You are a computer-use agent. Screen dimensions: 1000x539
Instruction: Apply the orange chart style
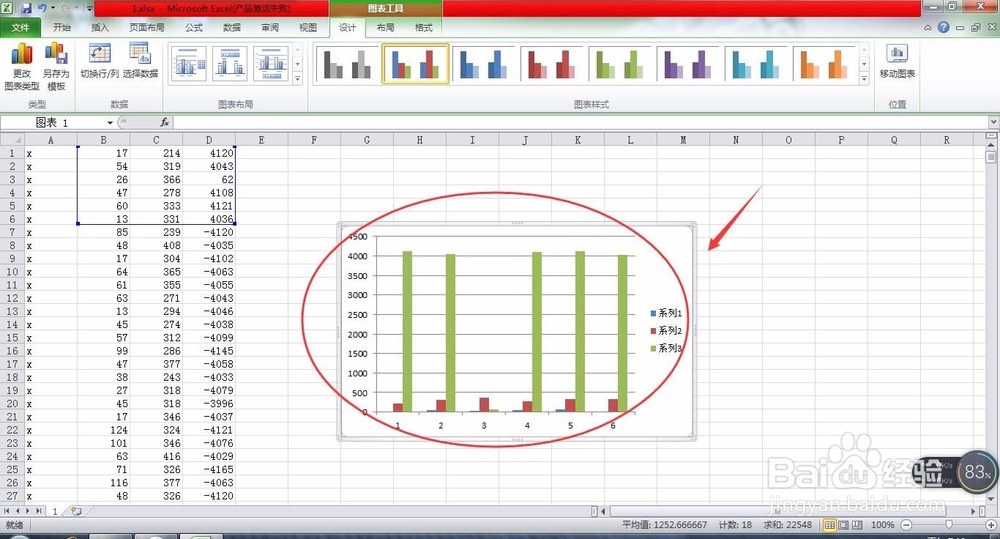pos(825,63)
